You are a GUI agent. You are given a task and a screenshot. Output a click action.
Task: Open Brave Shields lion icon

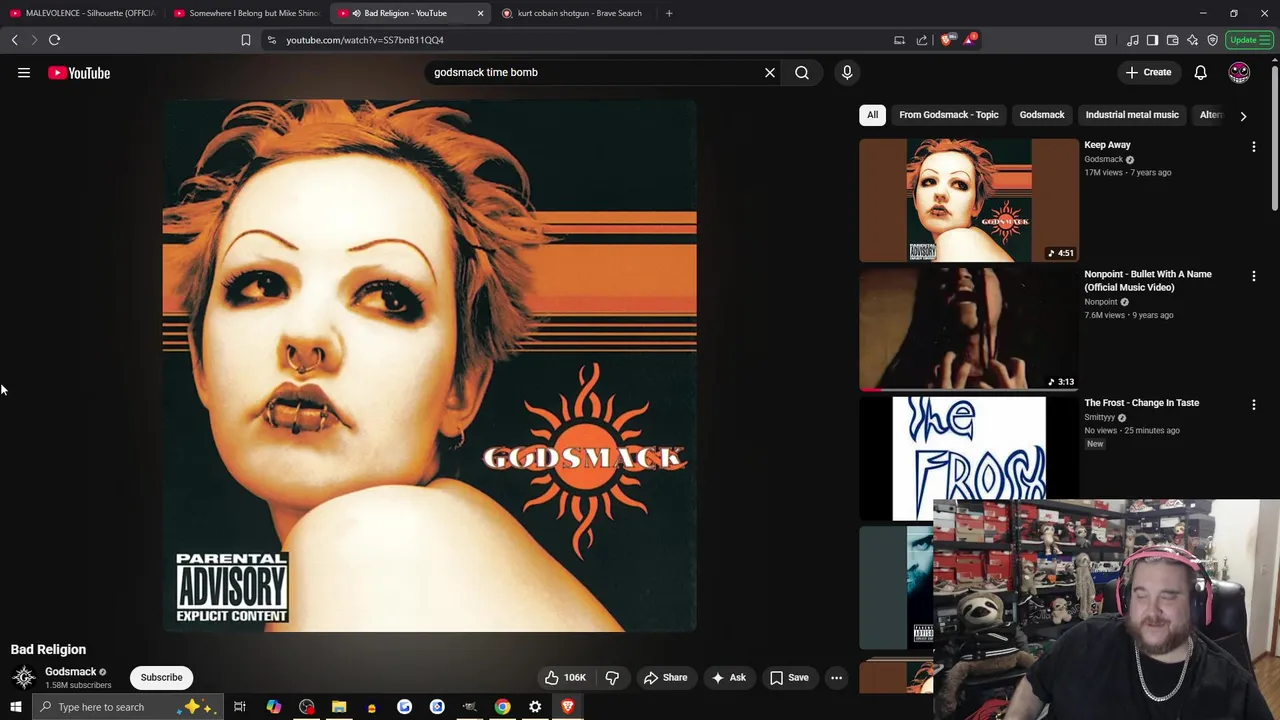(x=947, y=40)
